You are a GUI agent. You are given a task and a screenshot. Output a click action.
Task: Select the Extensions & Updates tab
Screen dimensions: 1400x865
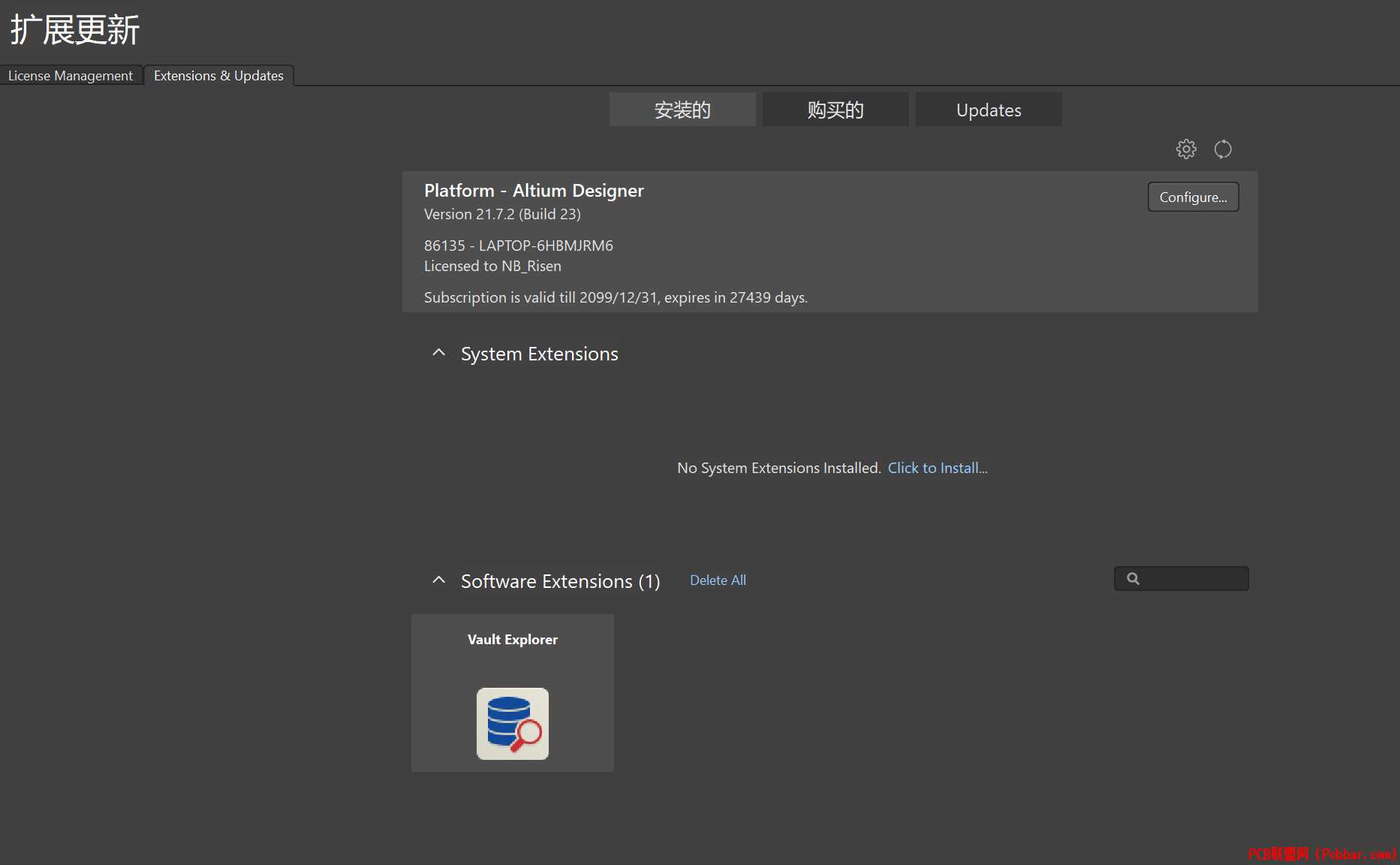[x=218, y=76]
